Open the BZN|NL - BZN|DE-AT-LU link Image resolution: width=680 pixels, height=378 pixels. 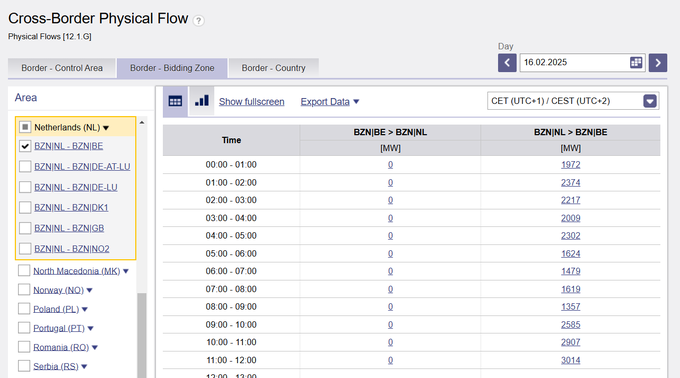(x=82, y=167)
